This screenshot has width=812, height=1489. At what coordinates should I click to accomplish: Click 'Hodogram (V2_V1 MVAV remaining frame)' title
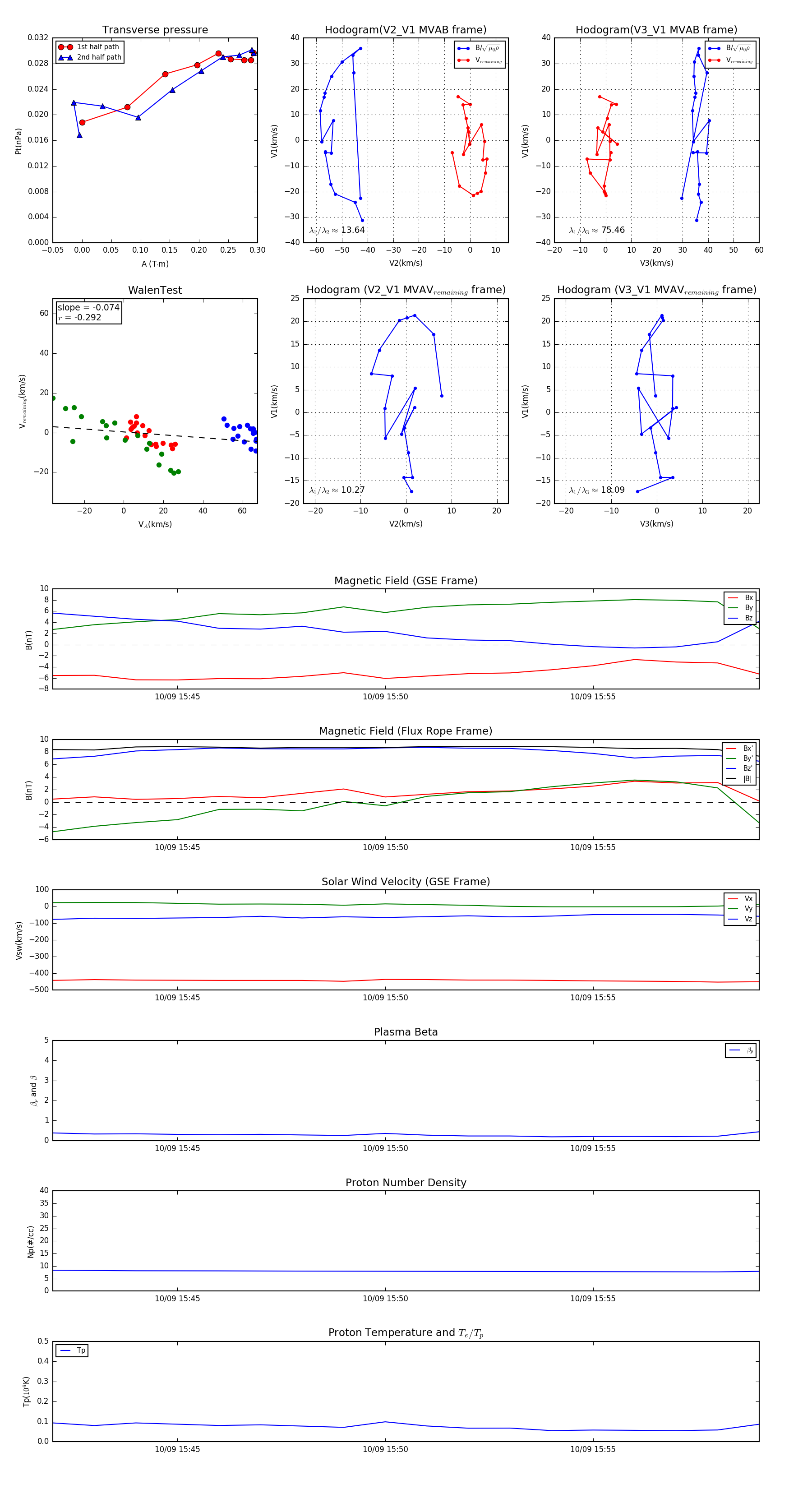click(406, 290)
